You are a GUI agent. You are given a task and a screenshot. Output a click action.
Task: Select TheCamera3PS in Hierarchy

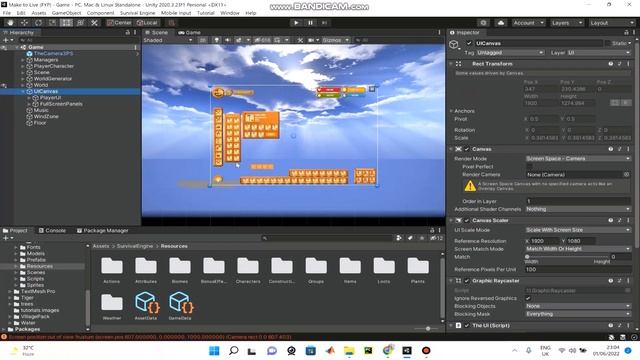pos(53,53)
